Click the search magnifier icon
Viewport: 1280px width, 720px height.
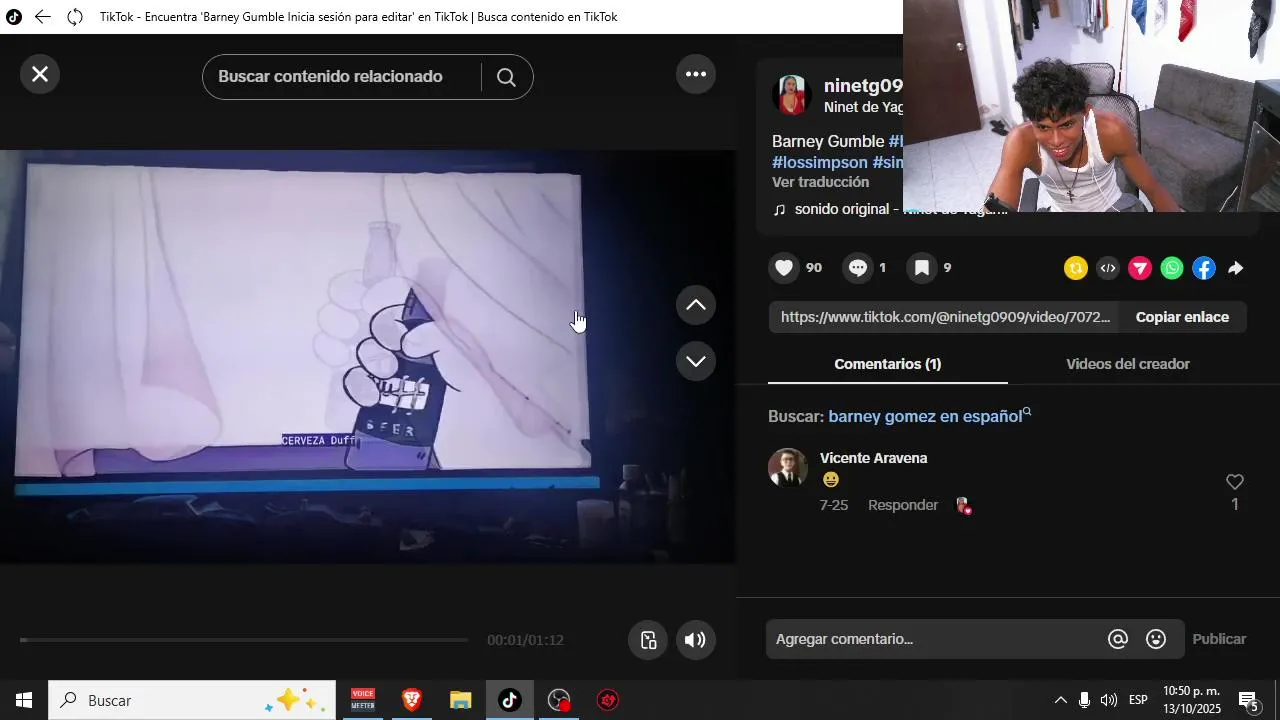pyautogui.click(x=506, y=77)
